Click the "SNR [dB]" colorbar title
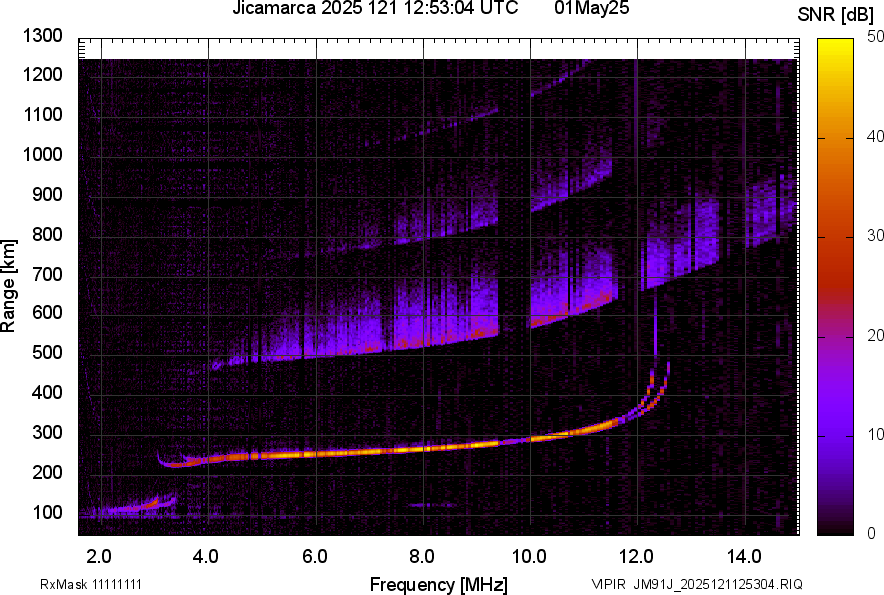Viewport: 884px width, 595px height. tap(835, 15)
